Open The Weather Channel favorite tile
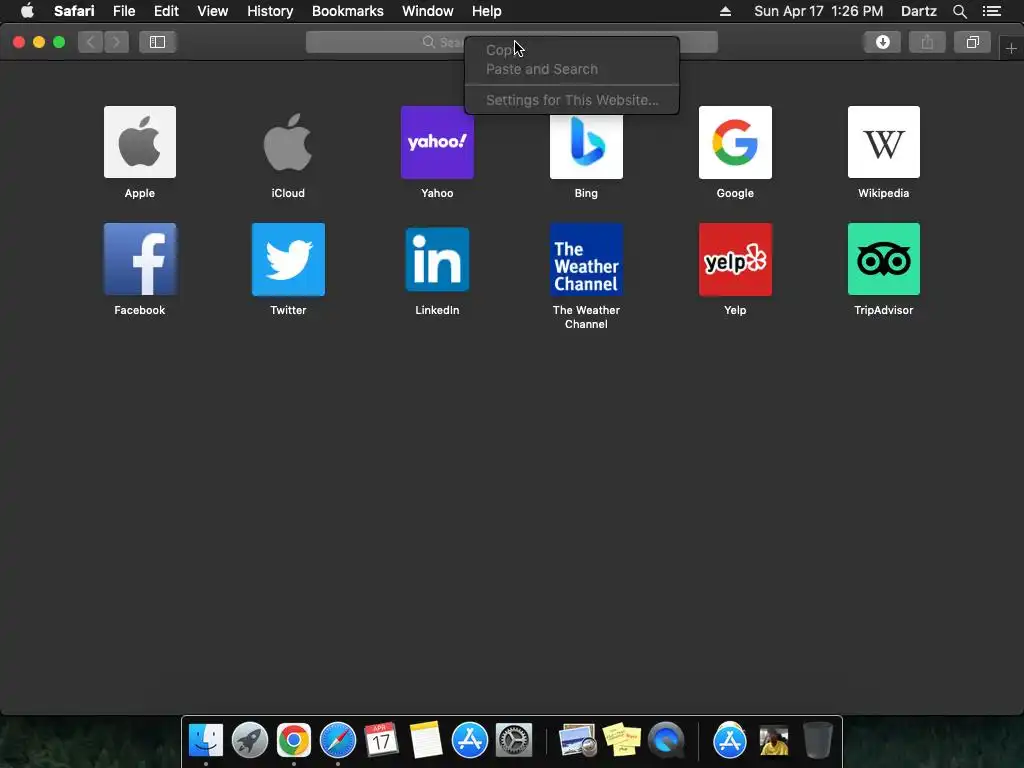Screen dimensions: 1024x768 click(586, 259)
